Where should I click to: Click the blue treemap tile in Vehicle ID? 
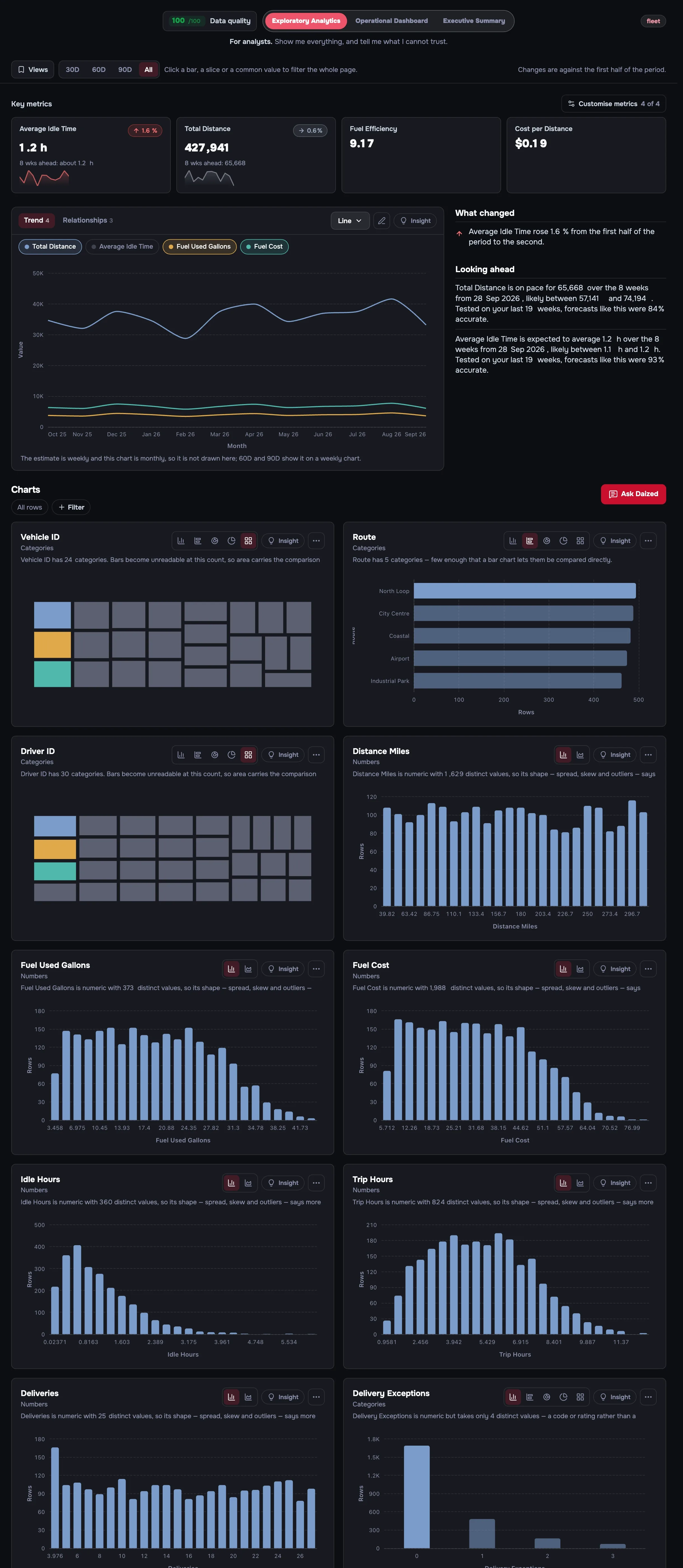coord(52,615)
